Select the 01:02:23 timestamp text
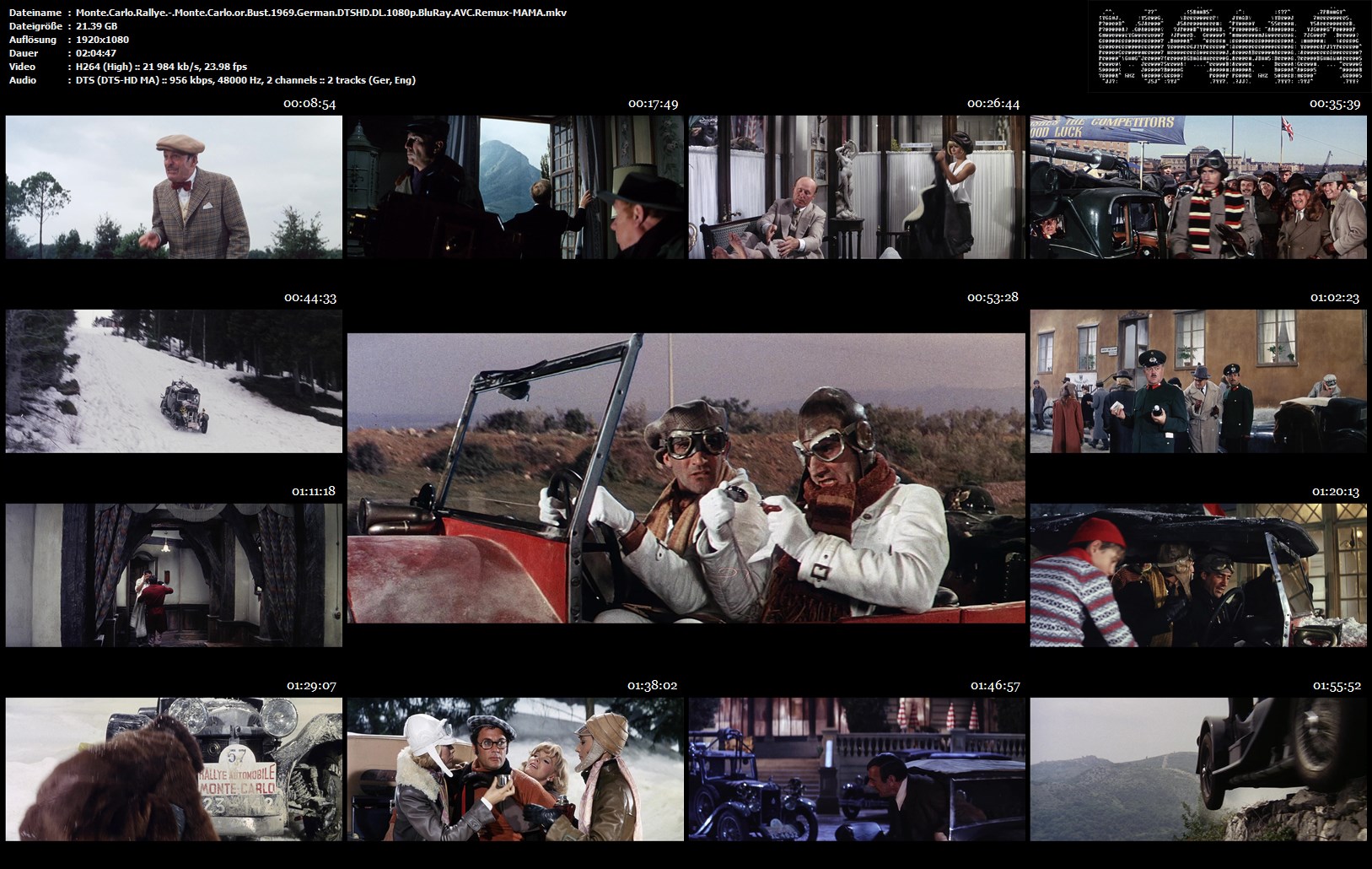This screenshot has width=1372, height=869. click(1335, 298)
